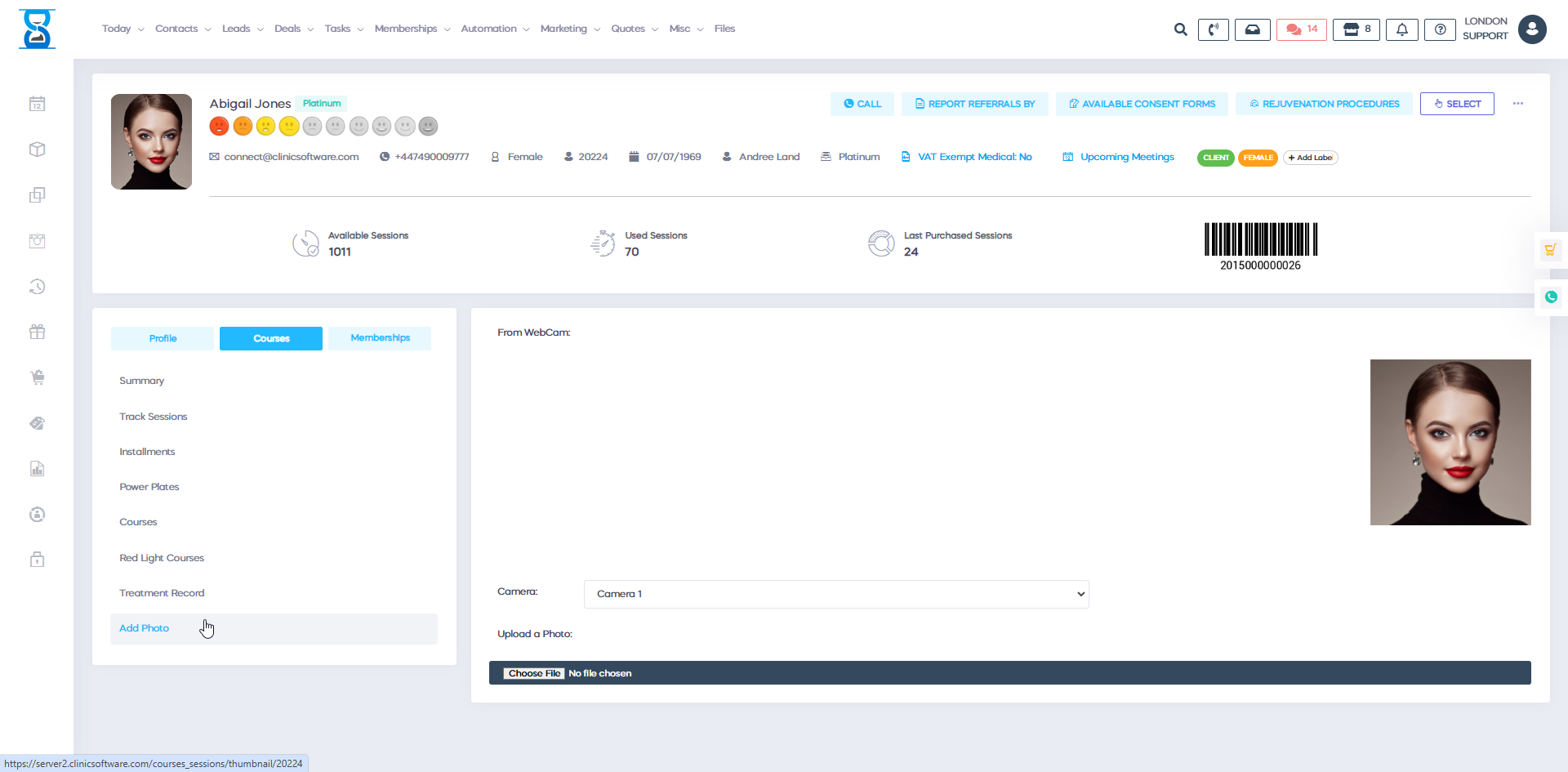
Task: Switch to the Profile tab
Action: click(163, 338)
